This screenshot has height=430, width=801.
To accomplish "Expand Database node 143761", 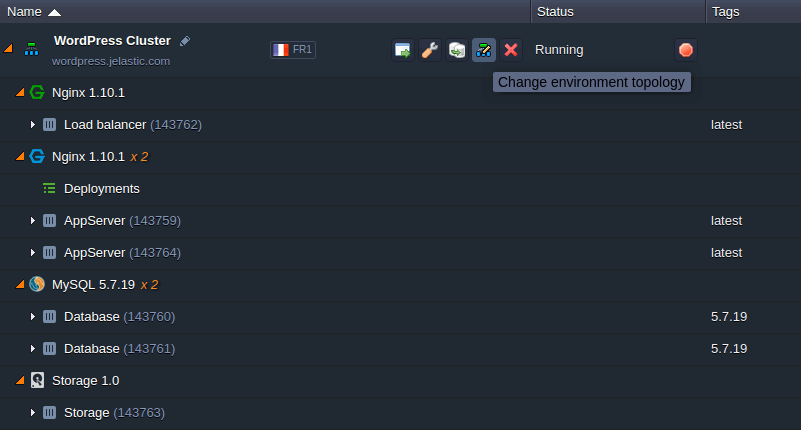I will pyautogui.click(x=32, y=349).
